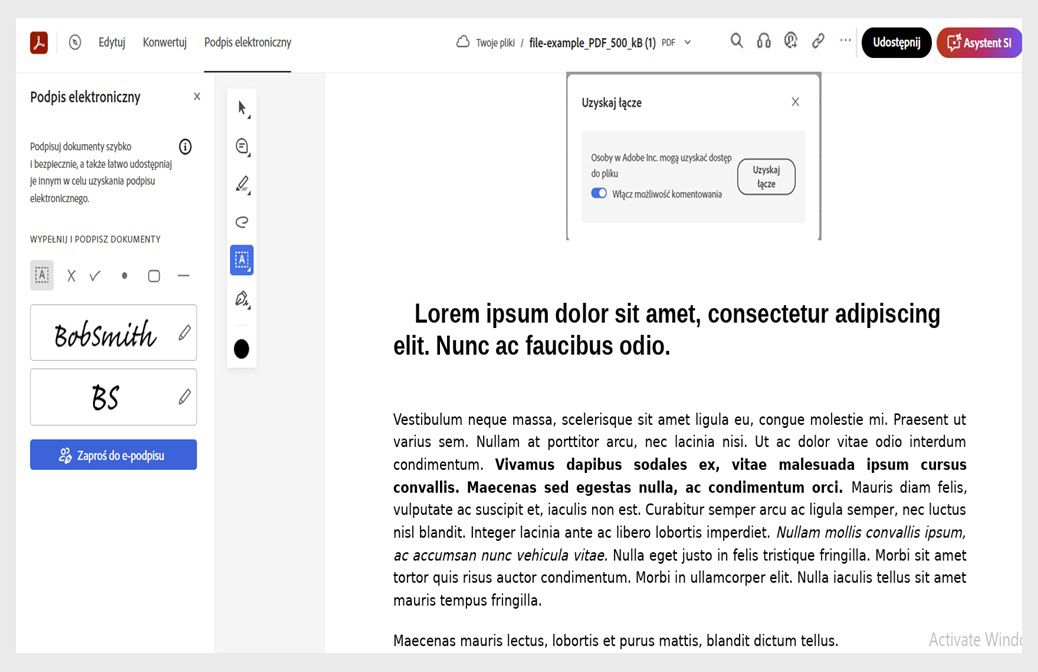Image resolution: width=1038 pixels, height=672 pixels.
Task: Select the selection arrow tool
Action: coord(241,105)
